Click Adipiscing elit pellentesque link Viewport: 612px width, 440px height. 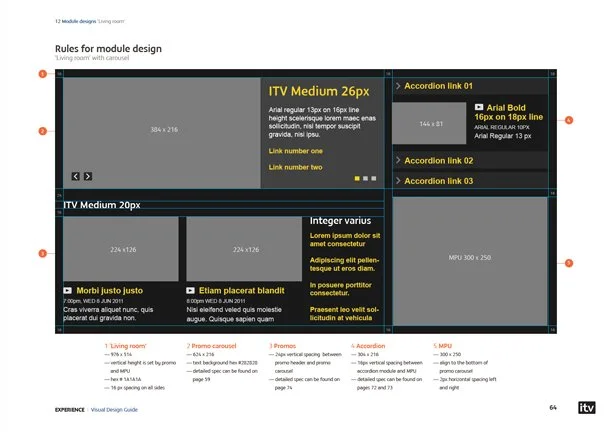[x=345, y=264]
